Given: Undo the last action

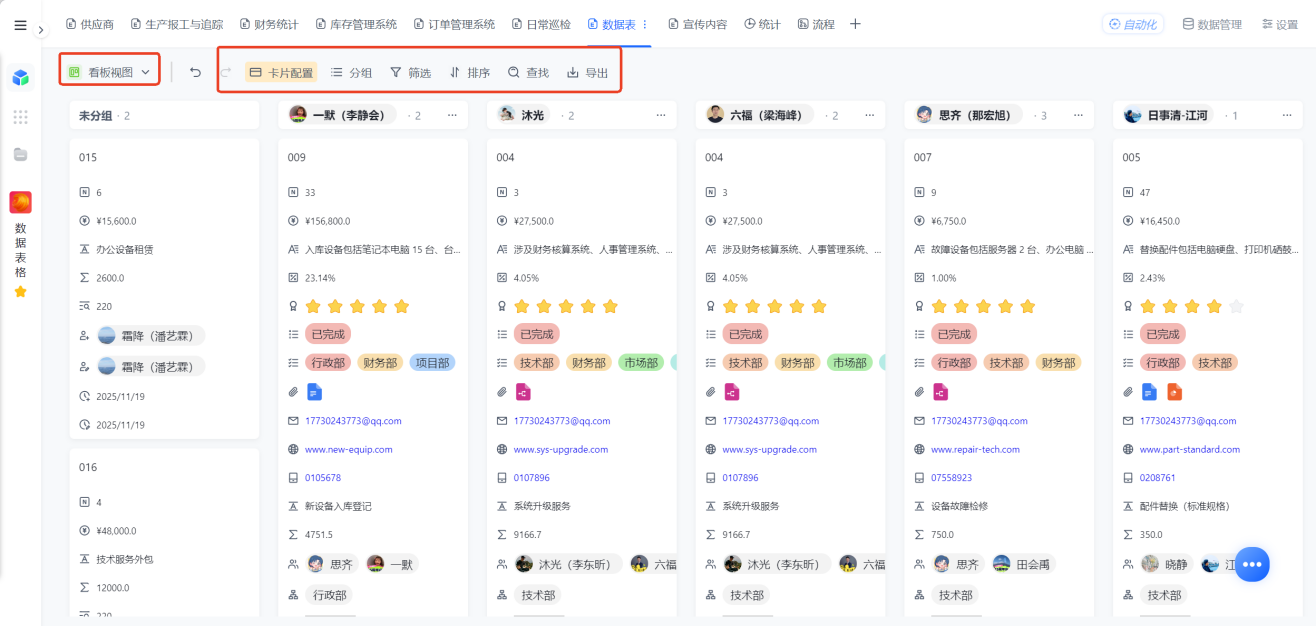Looking at the screenshot, I should [x=195, y=72].
